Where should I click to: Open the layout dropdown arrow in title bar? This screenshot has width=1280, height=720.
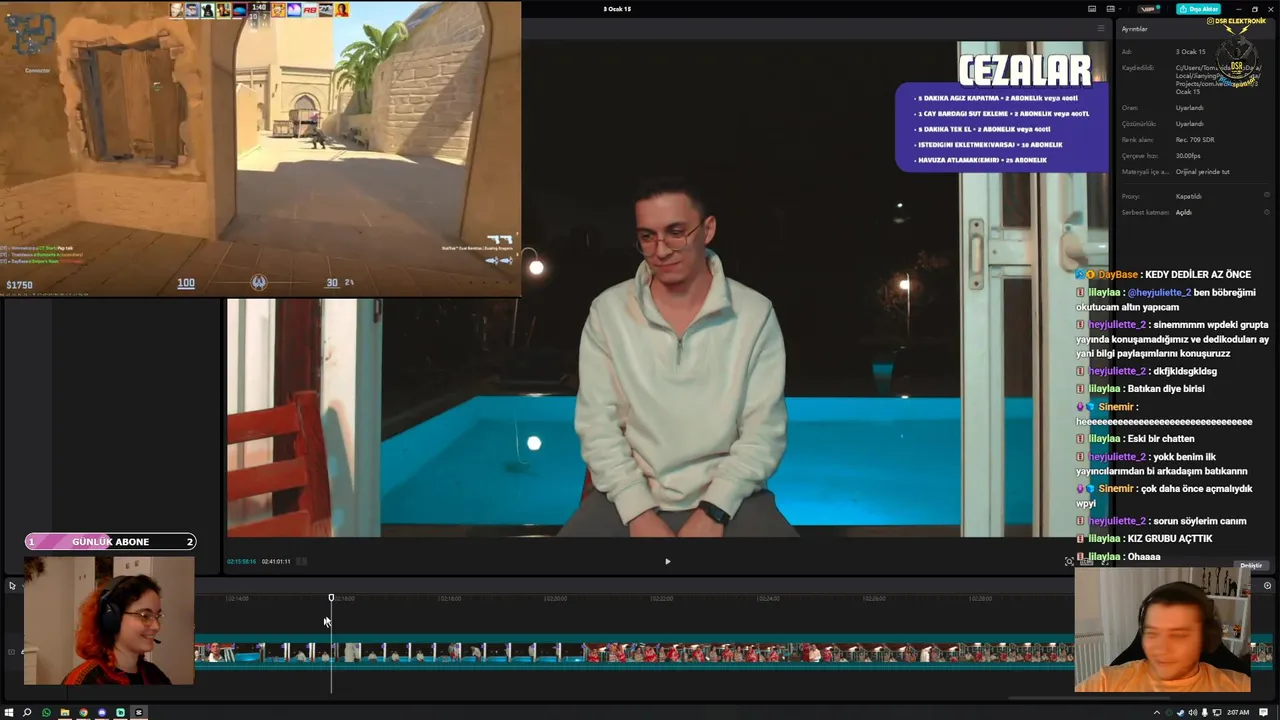(x=1120, y=9)
